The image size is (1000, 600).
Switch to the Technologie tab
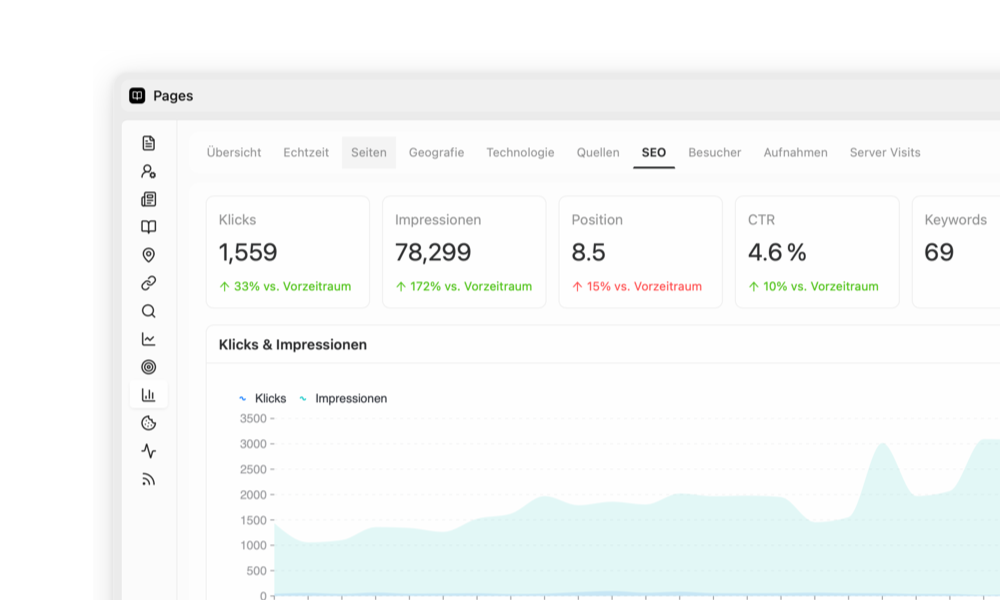[520, 152]
